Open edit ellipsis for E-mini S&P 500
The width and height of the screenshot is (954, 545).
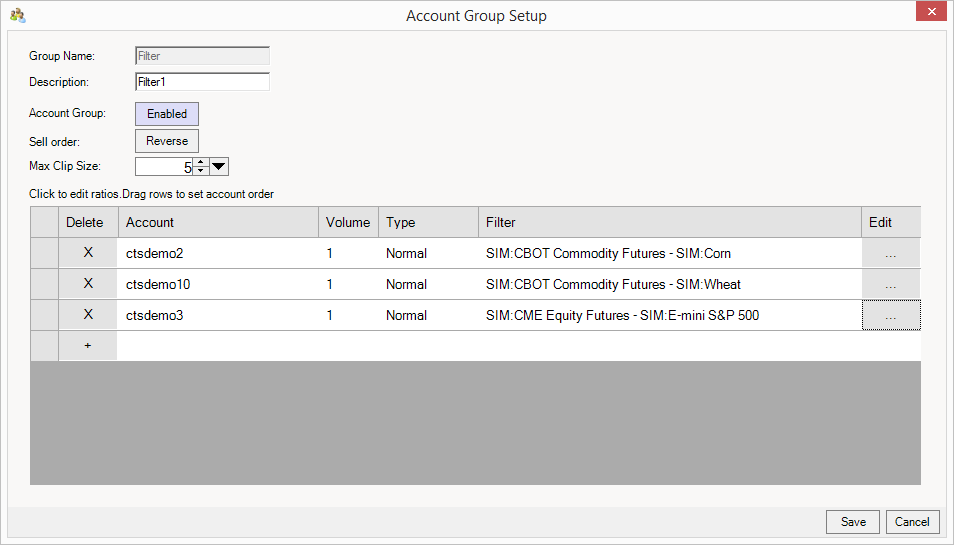890,316
